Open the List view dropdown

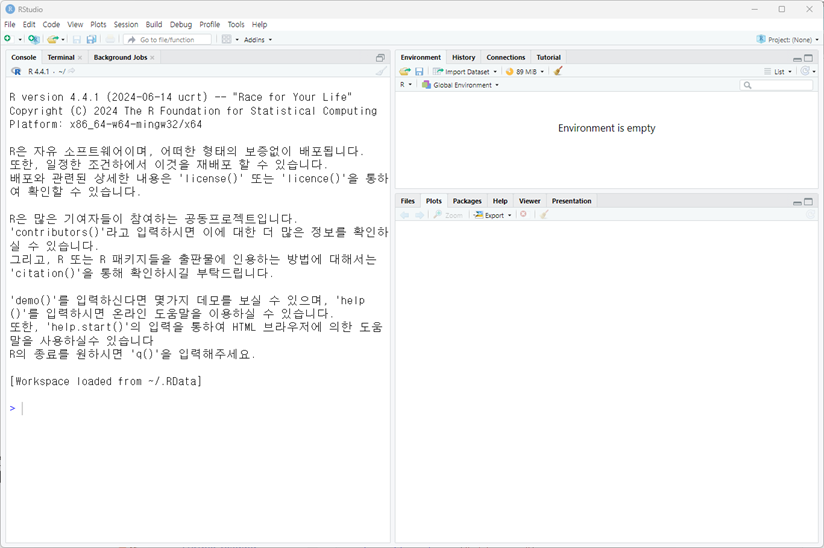778,71
